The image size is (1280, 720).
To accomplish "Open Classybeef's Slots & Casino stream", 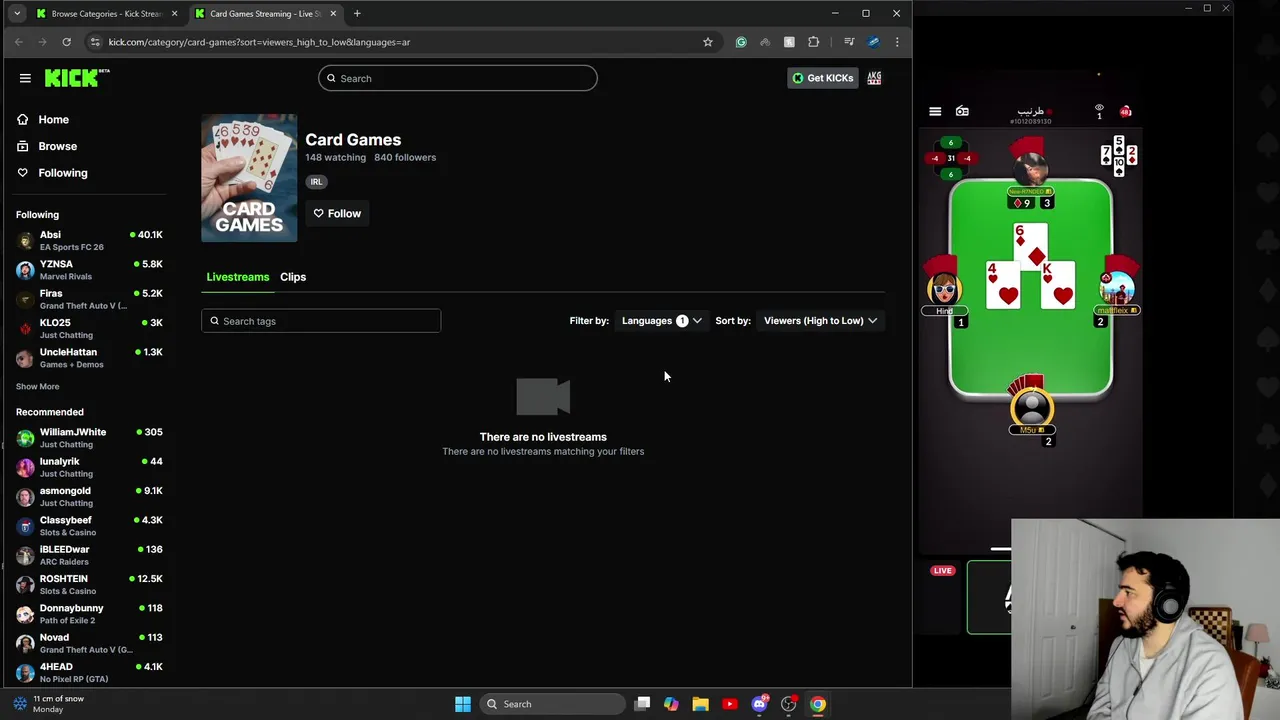I will pos(89,526).
